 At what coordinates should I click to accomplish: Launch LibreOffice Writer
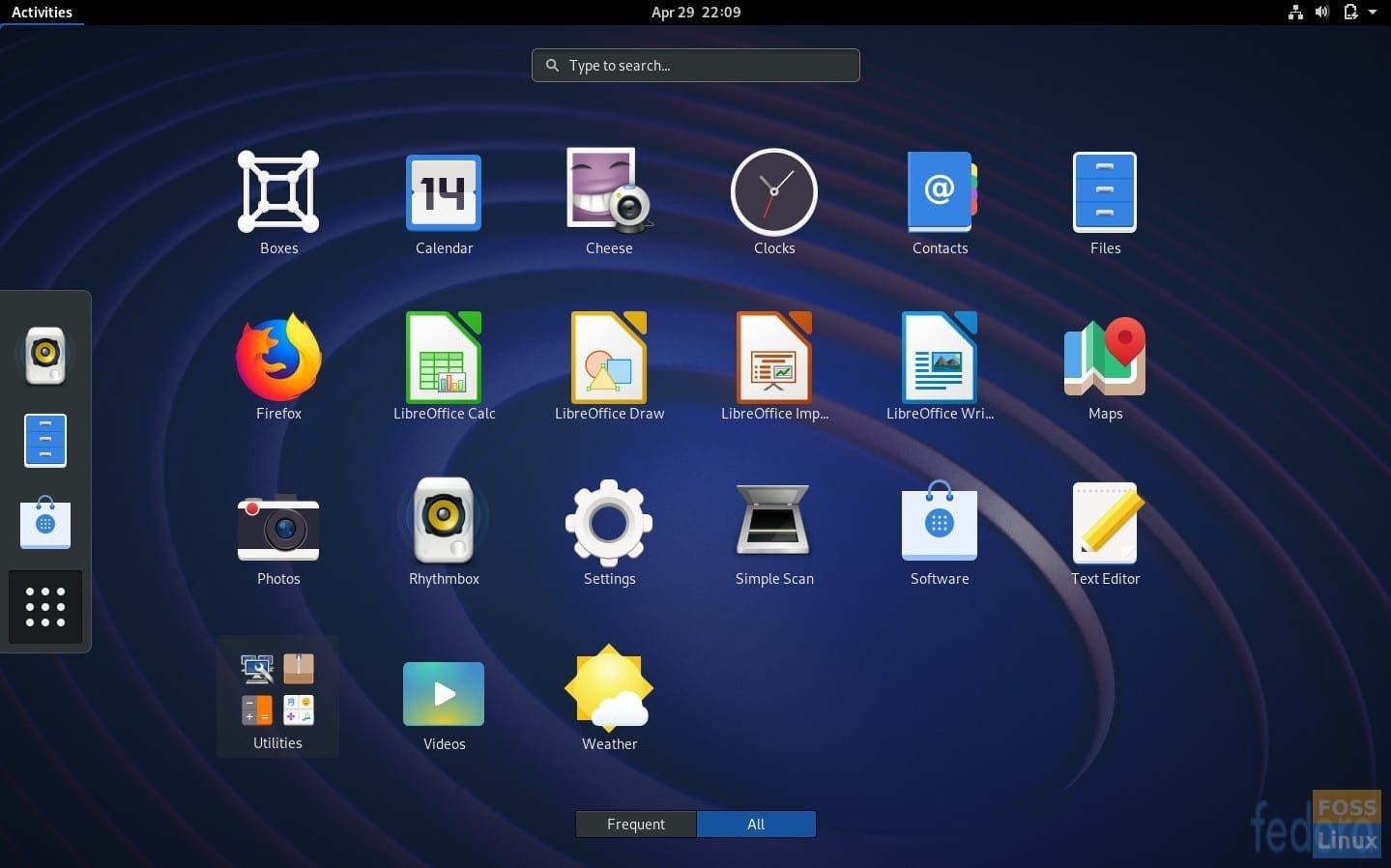[940, 357]
